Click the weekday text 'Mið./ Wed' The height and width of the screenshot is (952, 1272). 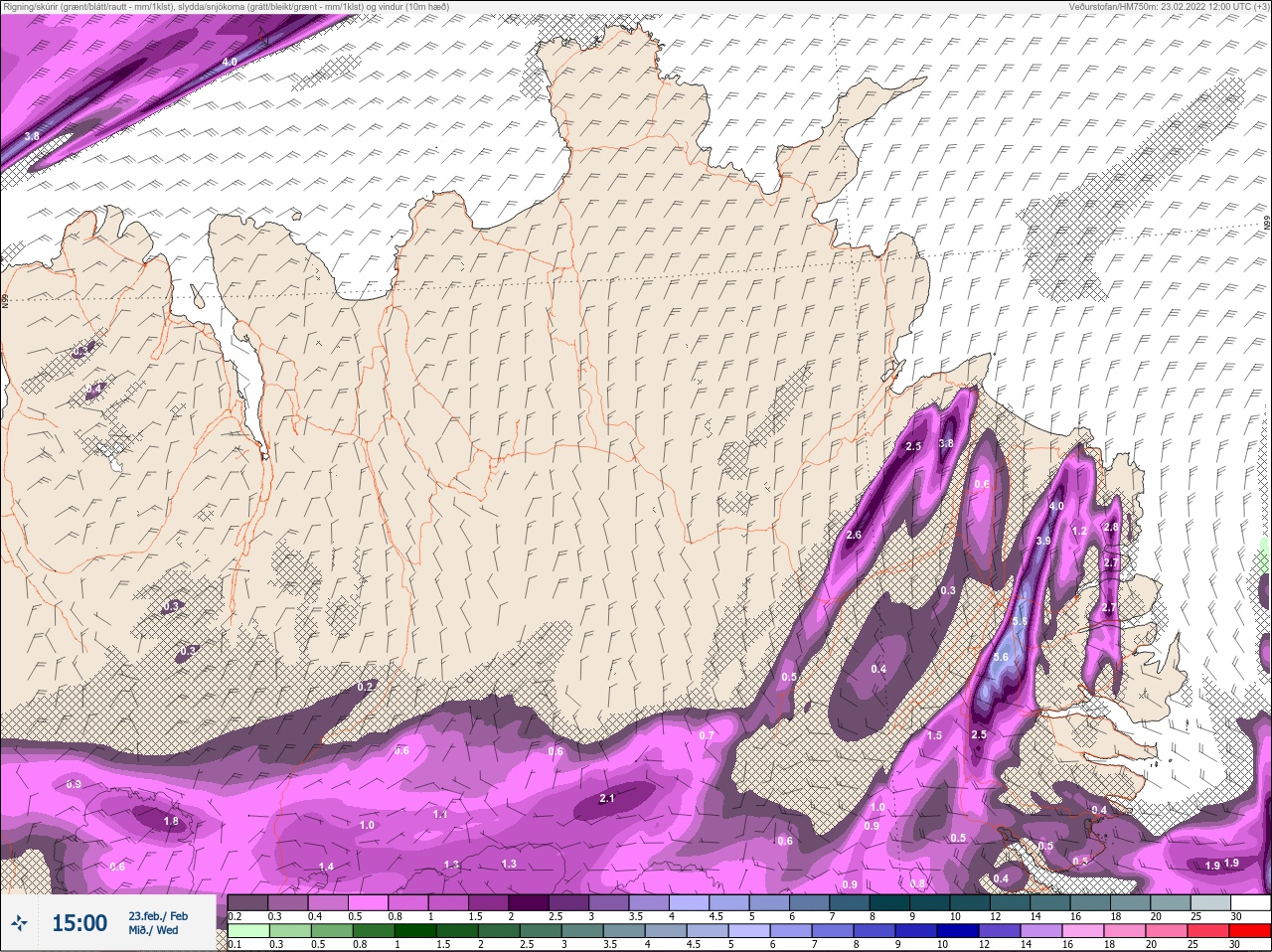click(153, 930)
